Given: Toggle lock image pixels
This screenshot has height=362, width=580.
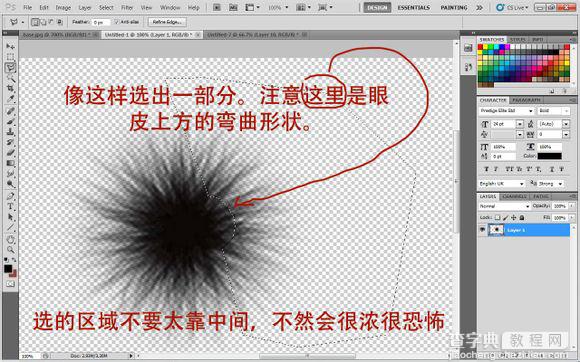Looking at the screenshot, I should 506,217.
